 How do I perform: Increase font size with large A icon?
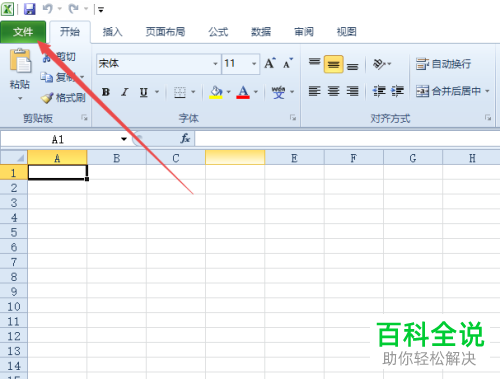[270, 63]
